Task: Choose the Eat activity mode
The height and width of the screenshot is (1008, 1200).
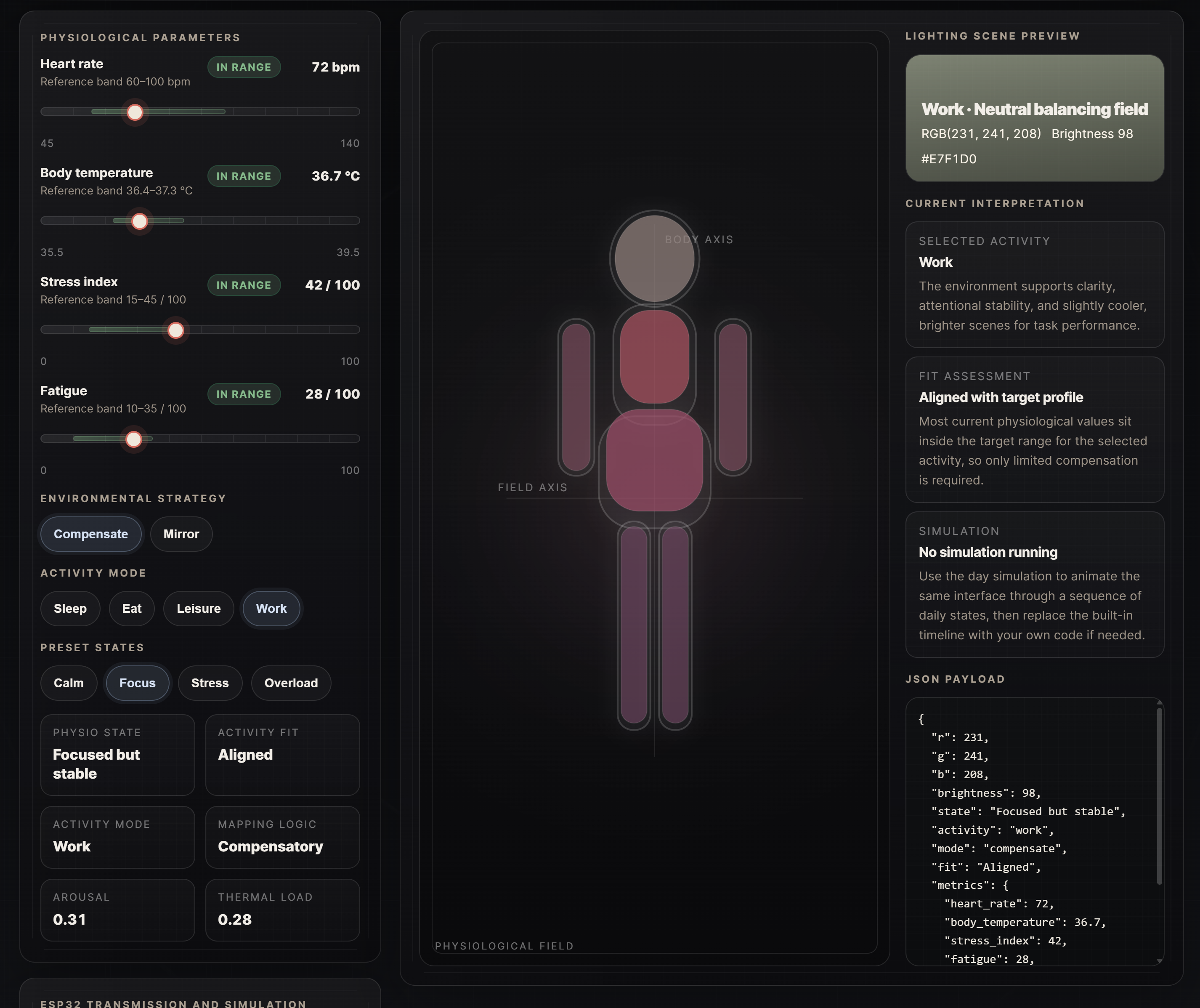Action: 131,608
